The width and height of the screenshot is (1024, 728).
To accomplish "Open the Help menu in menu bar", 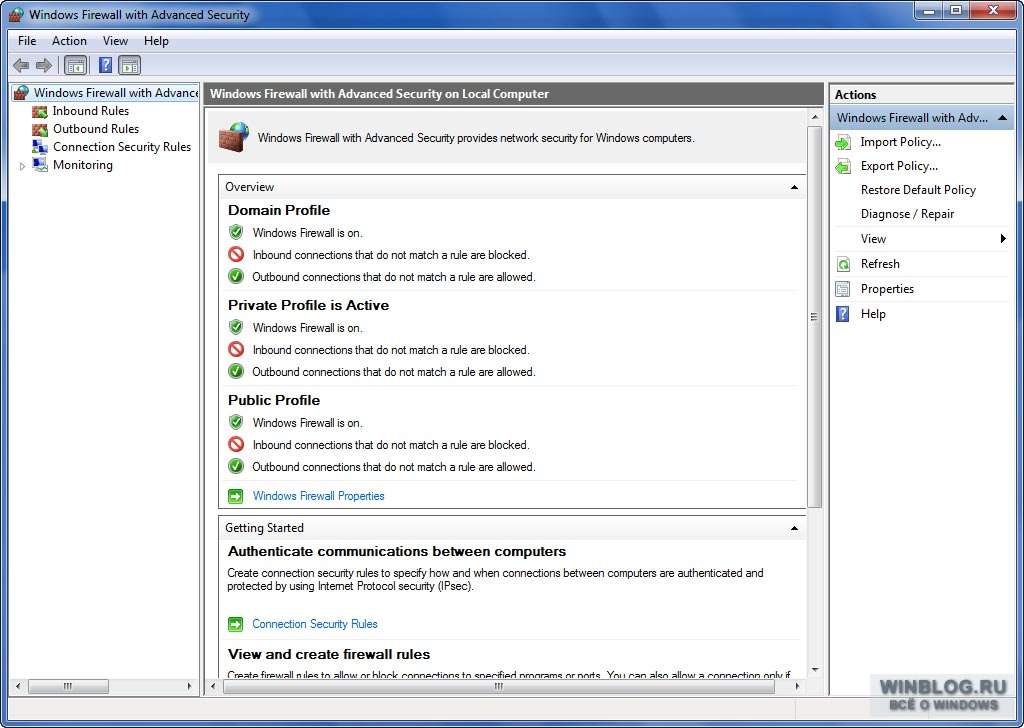I will click(x=156, y=40).
